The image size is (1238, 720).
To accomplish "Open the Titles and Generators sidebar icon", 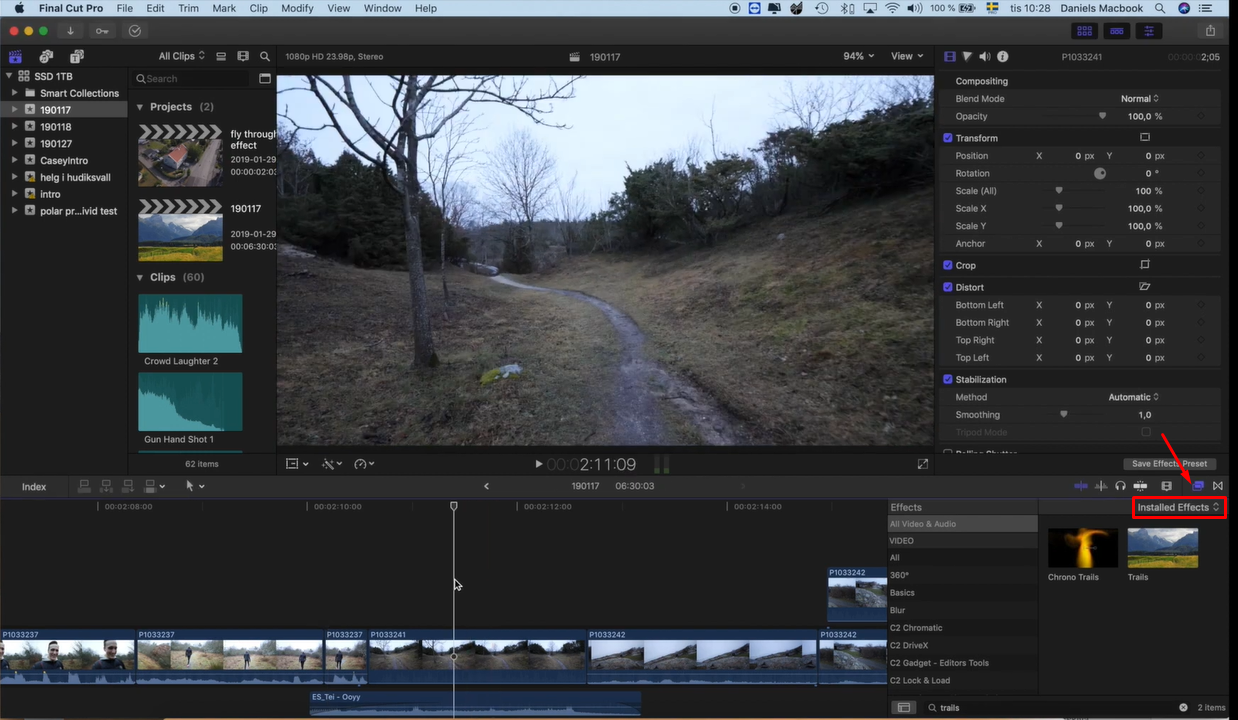I will tap(78, 57).
